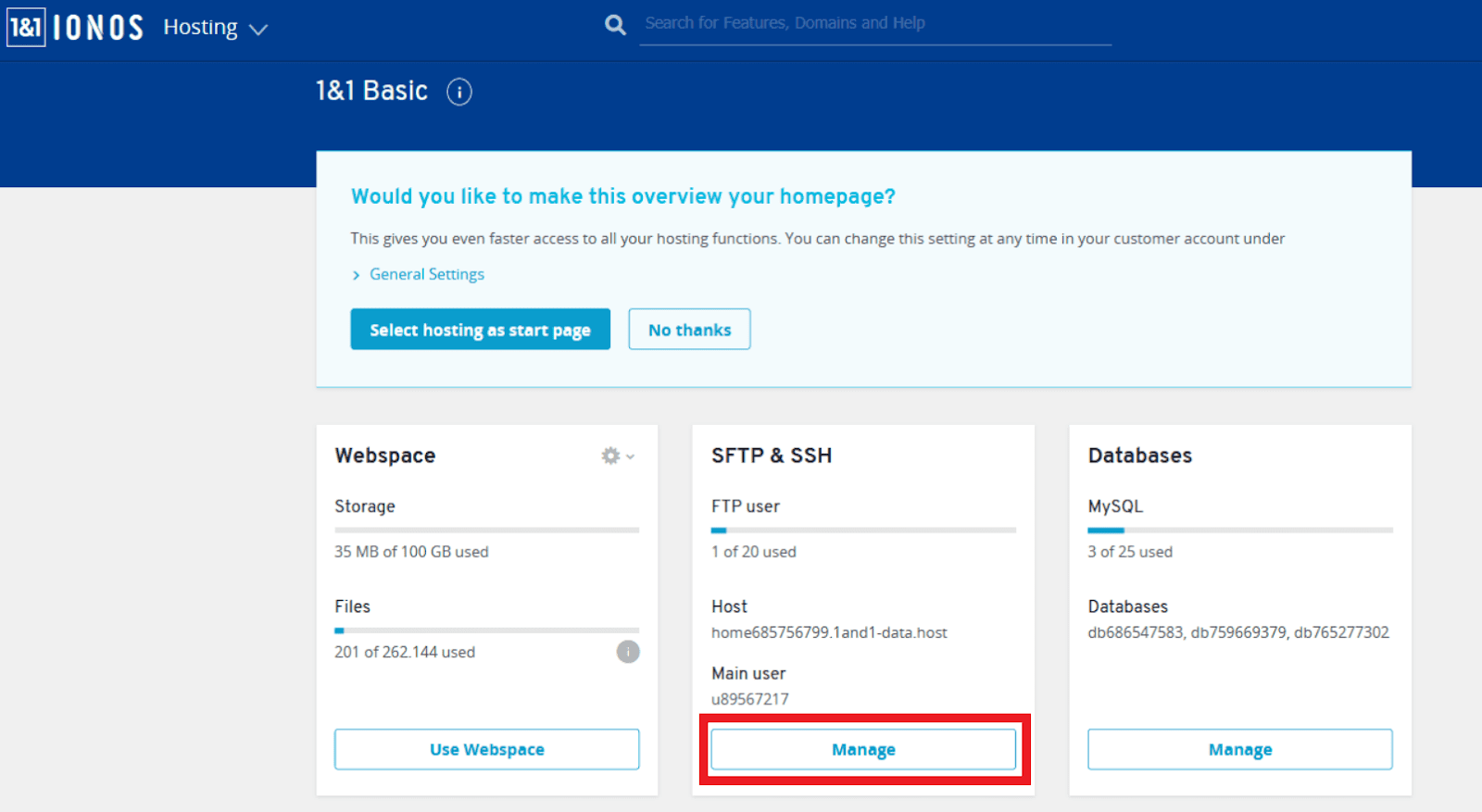The width and height of the screenshot is (1482, 812).
Task: Open the General Settings link
Action: coord(427,274)
